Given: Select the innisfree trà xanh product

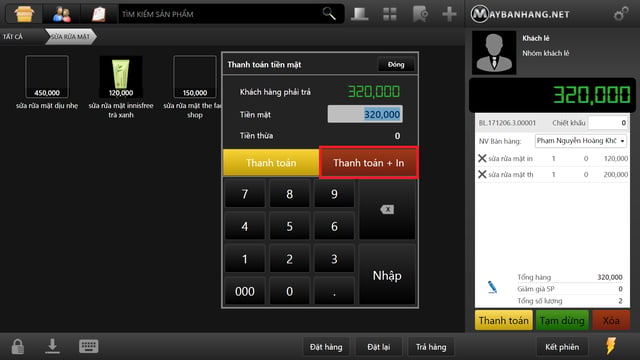Looking at the screenshot, I should 121,87.
